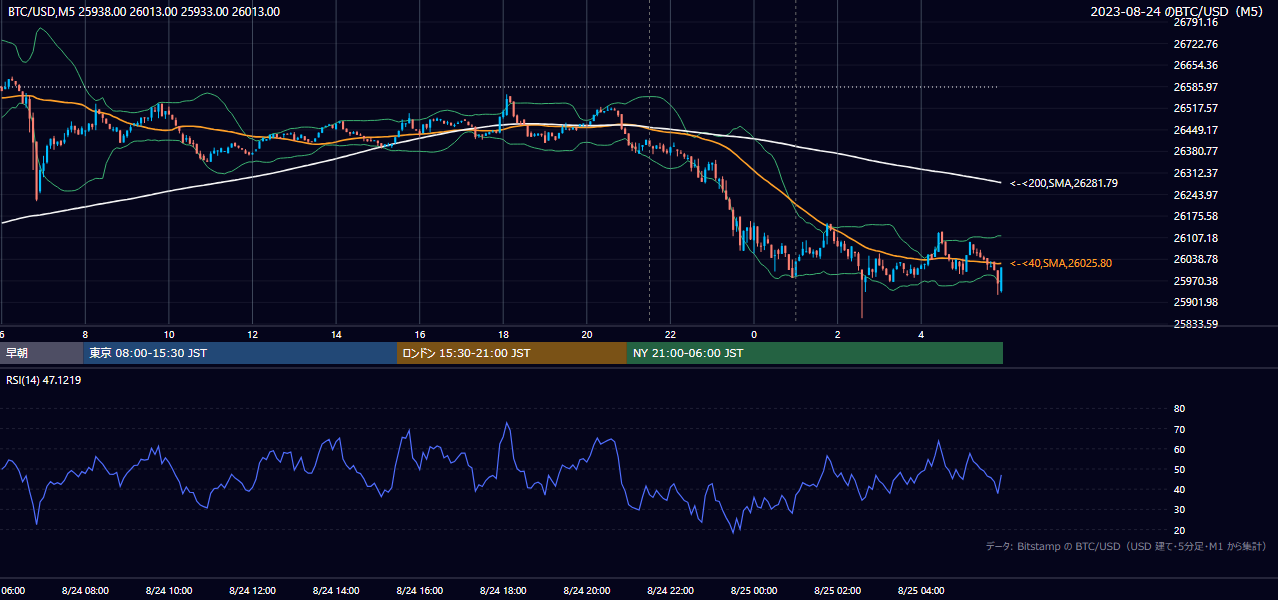Select the ロンドン 15:30-21:00 JST session bar
Image resolution: width=1278 pixels, height=600 pixels.
[512, 353]
